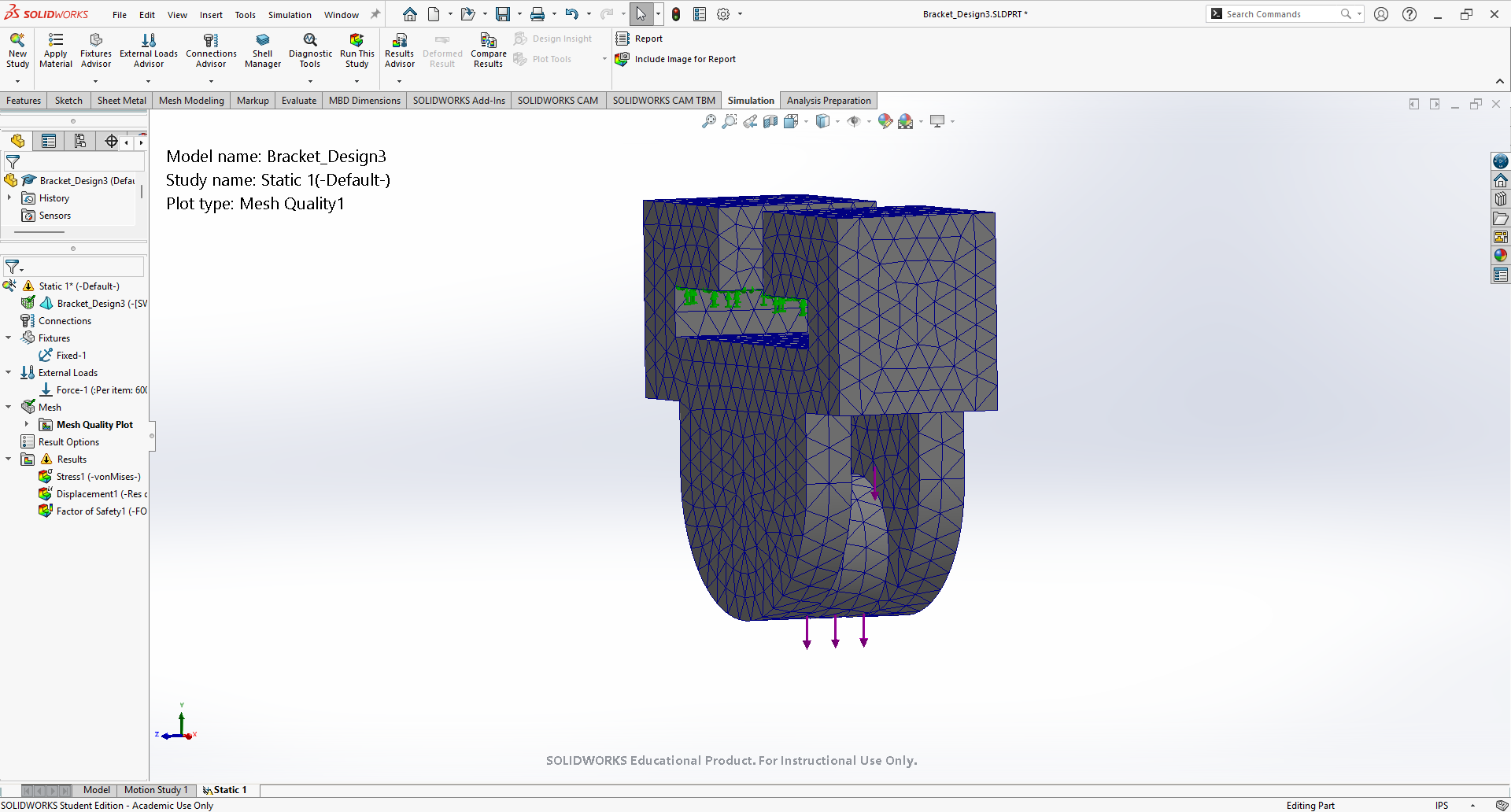The image size is (1511, 812).
Task: Click the Rebuild traffic light icon
Action: (676, 14)
